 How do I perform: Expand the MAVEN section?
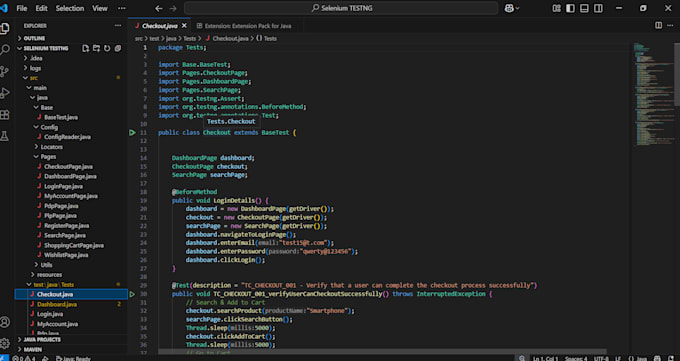click(x=72, y=349)
